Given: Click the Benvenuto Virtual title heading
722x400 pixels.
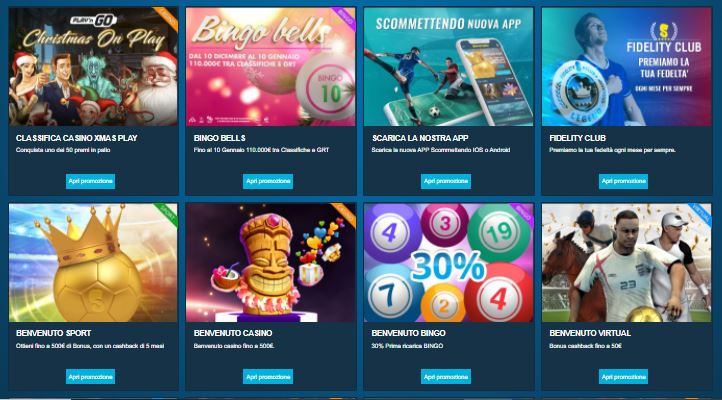Looking at the screenshot, I should click(x=590, y=333).
